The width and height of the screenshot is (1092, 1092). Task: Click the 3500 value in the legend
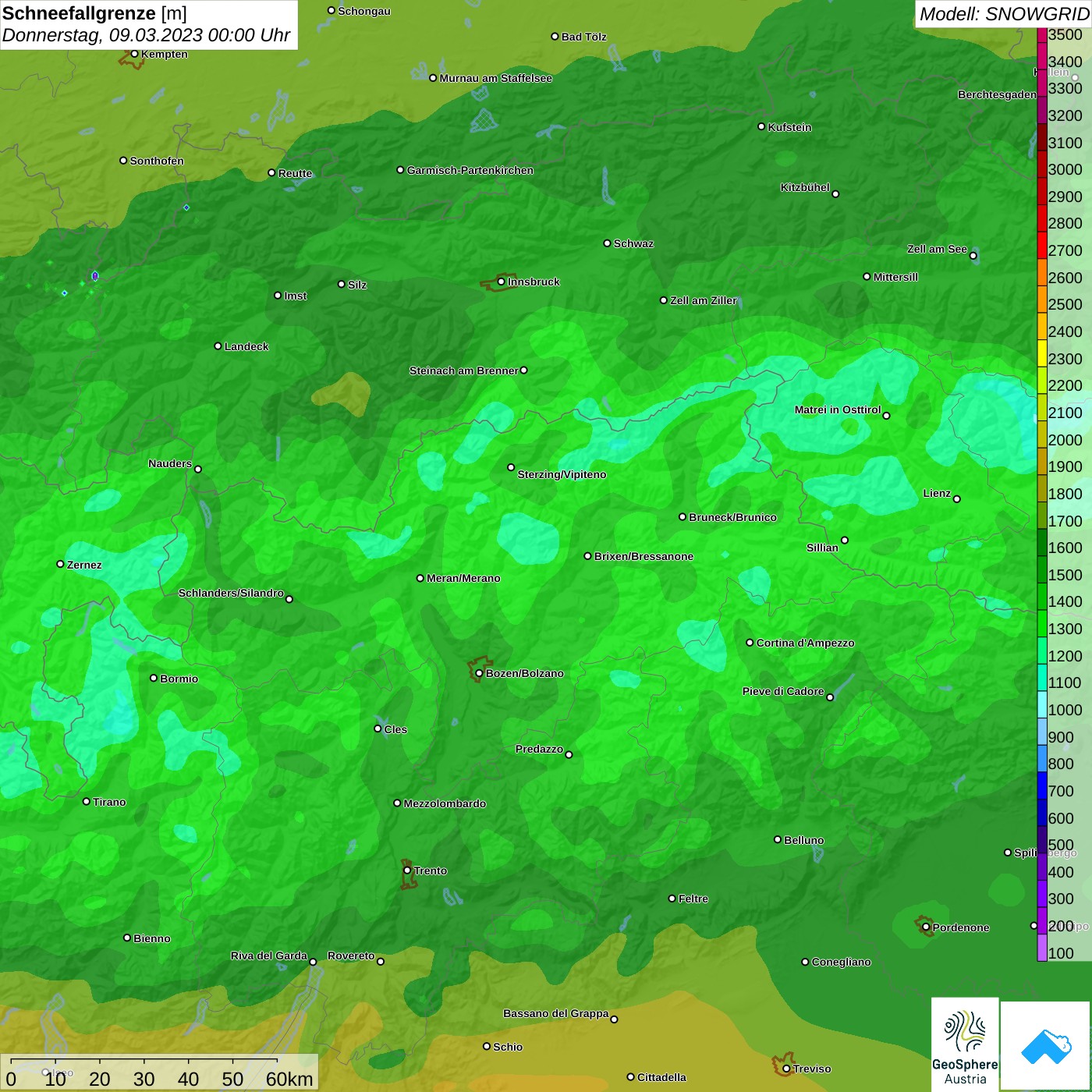pyautogui.click(x=1065, y=34)
